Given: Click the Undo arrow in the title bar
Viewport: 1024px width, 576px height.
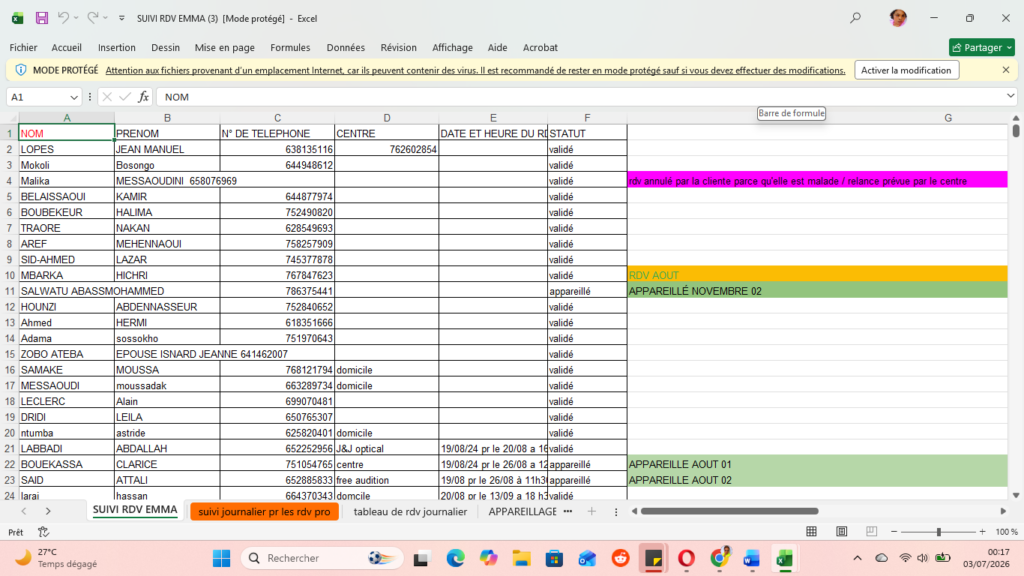Looking at the screenshot, I should pyautogui.click(x=63, y=18).
